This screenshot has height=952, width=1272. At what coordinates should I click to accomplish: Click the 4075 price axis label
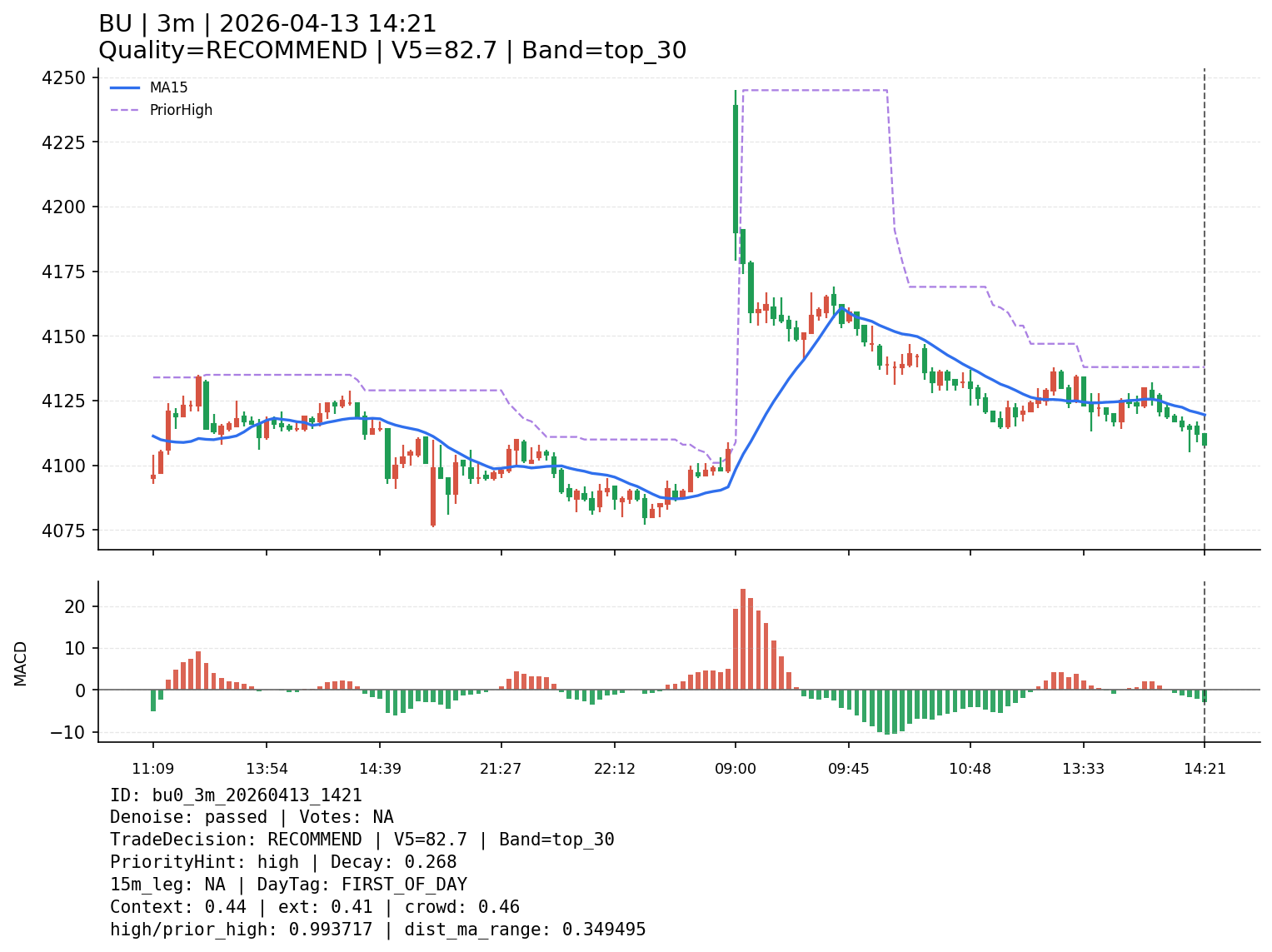(63, 531)
